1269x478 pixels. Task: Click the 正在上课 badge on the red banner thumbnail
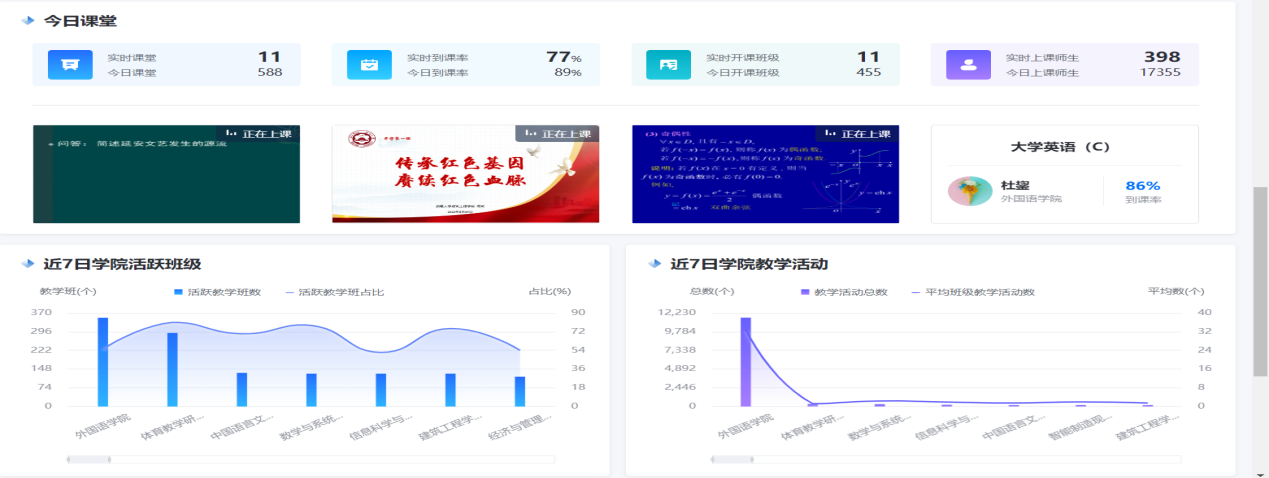coord(557,133)
